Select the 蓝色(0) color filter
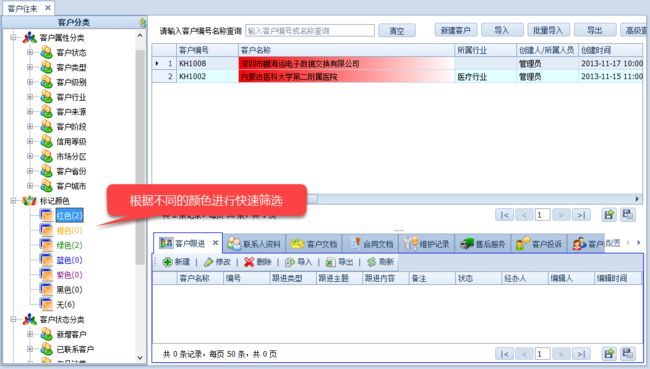Screen dimensions: 650x369 69,260
